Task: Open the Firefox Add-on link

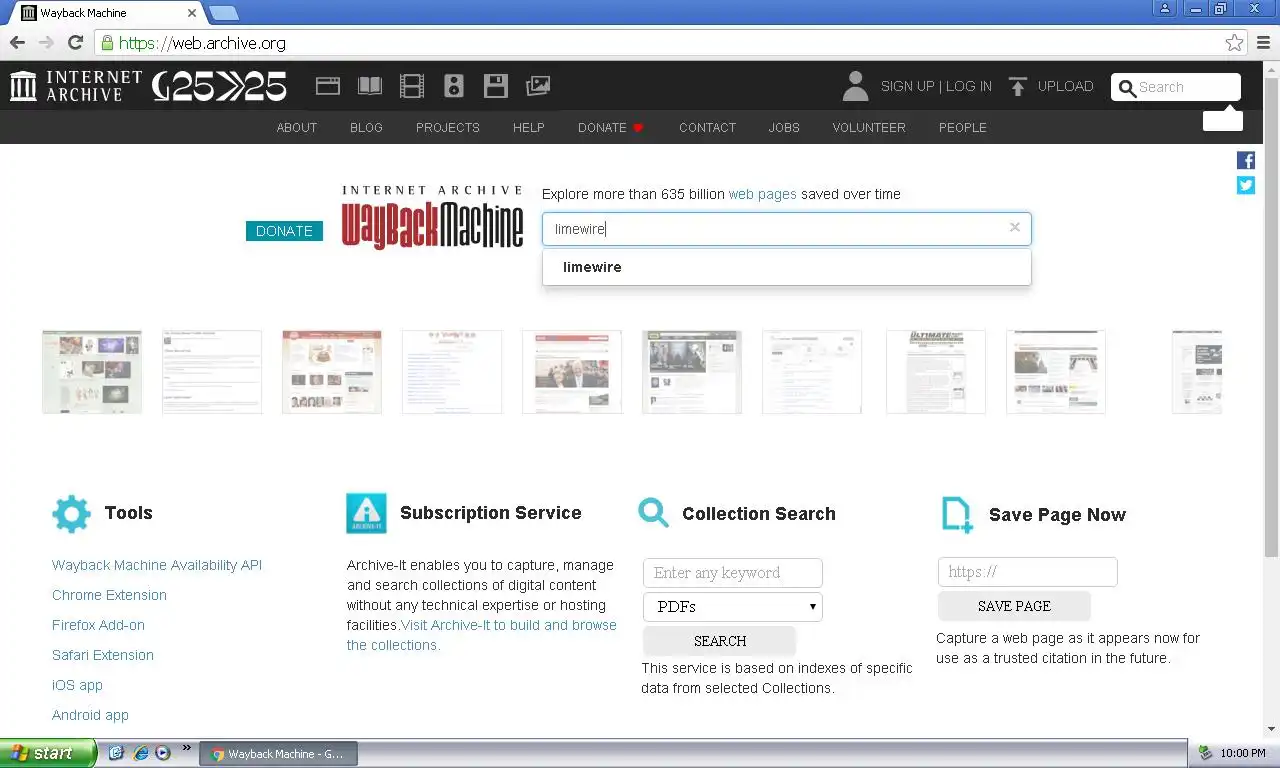Action: point(98,625)
